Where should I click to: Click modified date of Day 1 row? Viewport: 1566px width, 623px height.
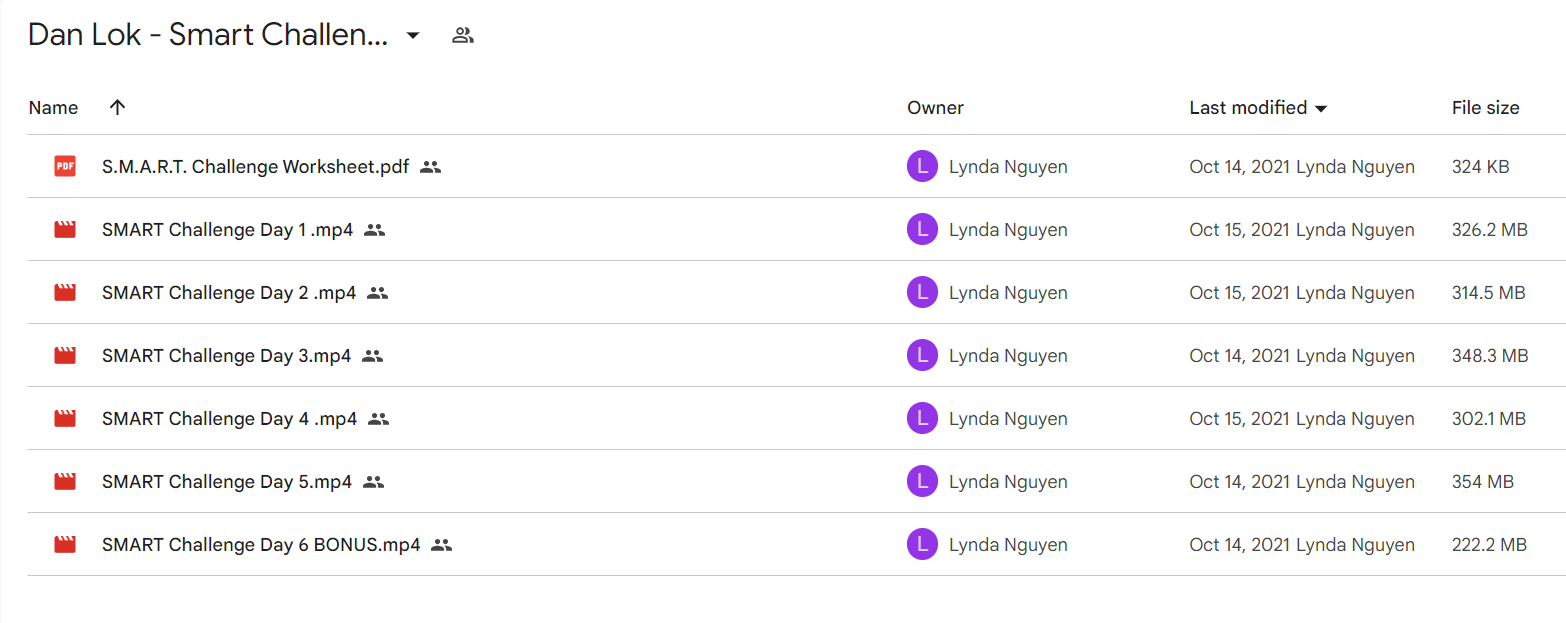coord(1302,230)
